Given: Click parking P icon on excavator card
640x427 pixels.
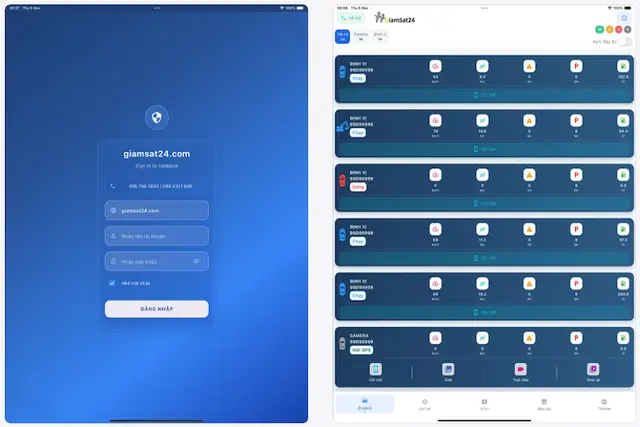Looking at the screenshot, I should click(x=576, y=120).
